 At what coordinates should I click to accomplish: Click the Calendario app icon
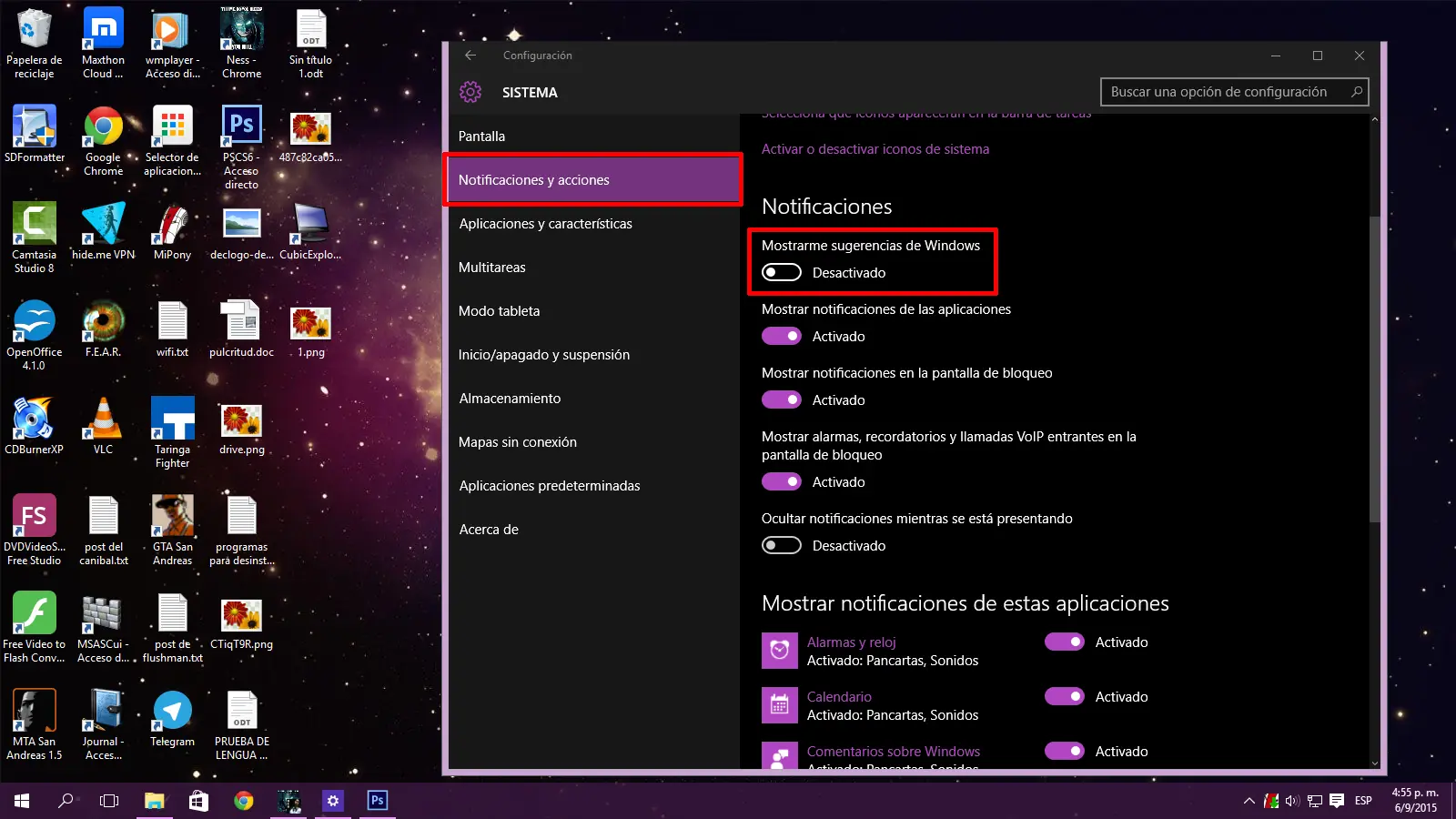pos(780,704)
